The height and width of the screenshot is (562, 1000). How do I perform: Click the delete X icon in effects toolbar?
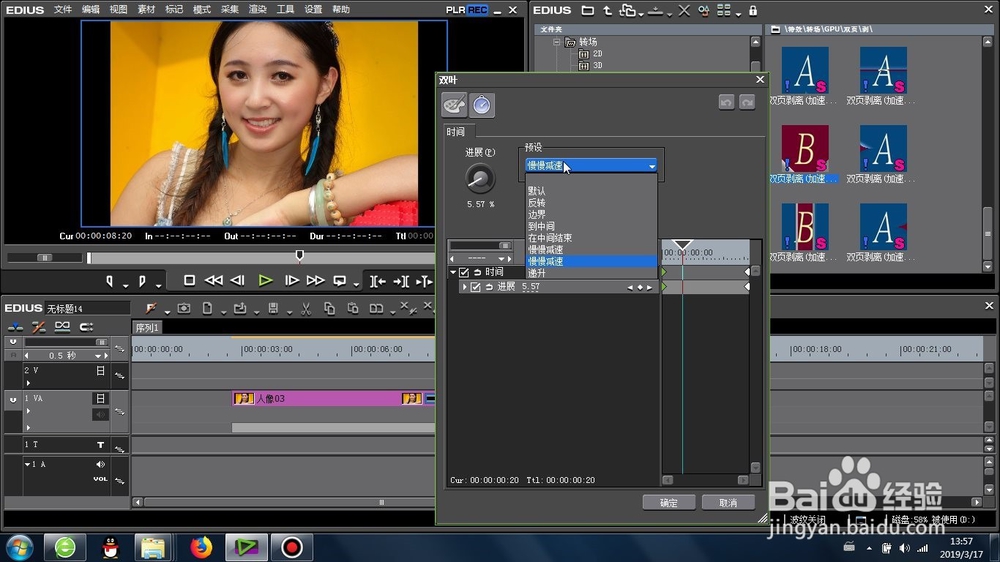pos(684,11)
